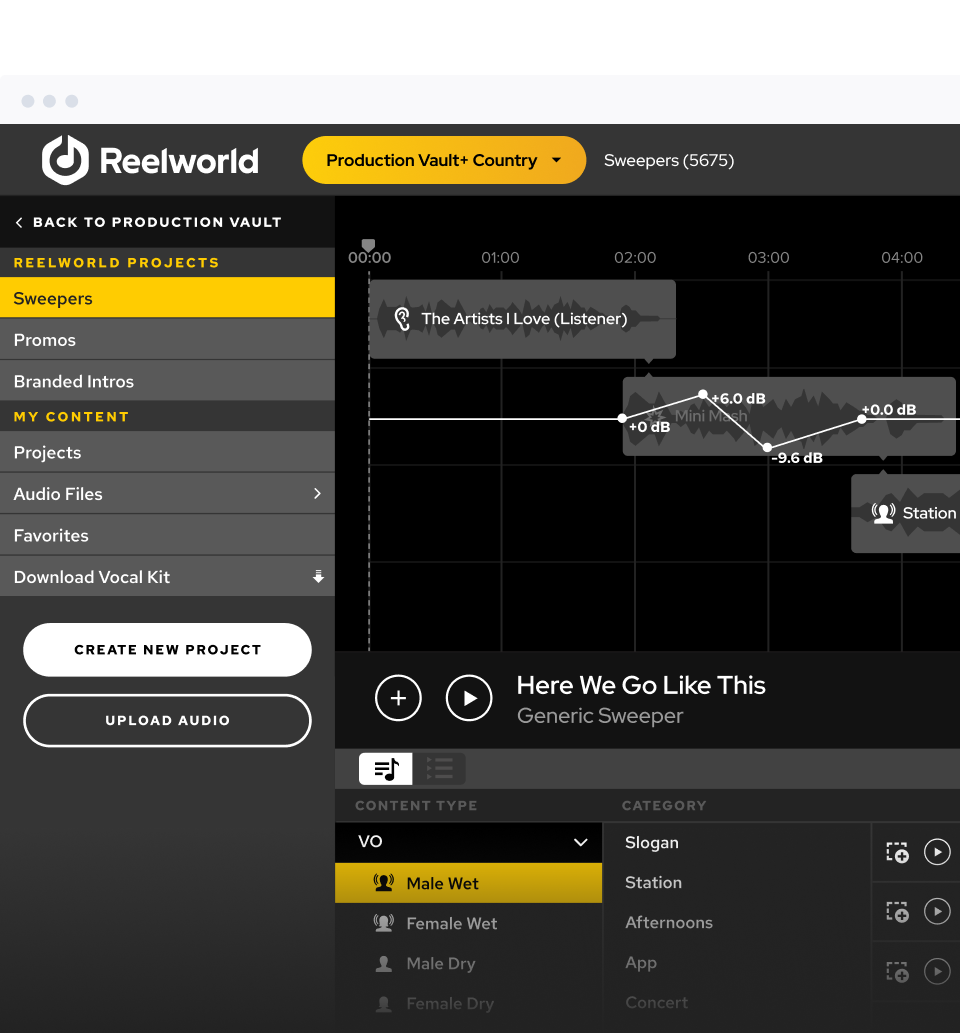Click Create New Project button
Screen dimensions: 960x1033
(x=167, y=650)
